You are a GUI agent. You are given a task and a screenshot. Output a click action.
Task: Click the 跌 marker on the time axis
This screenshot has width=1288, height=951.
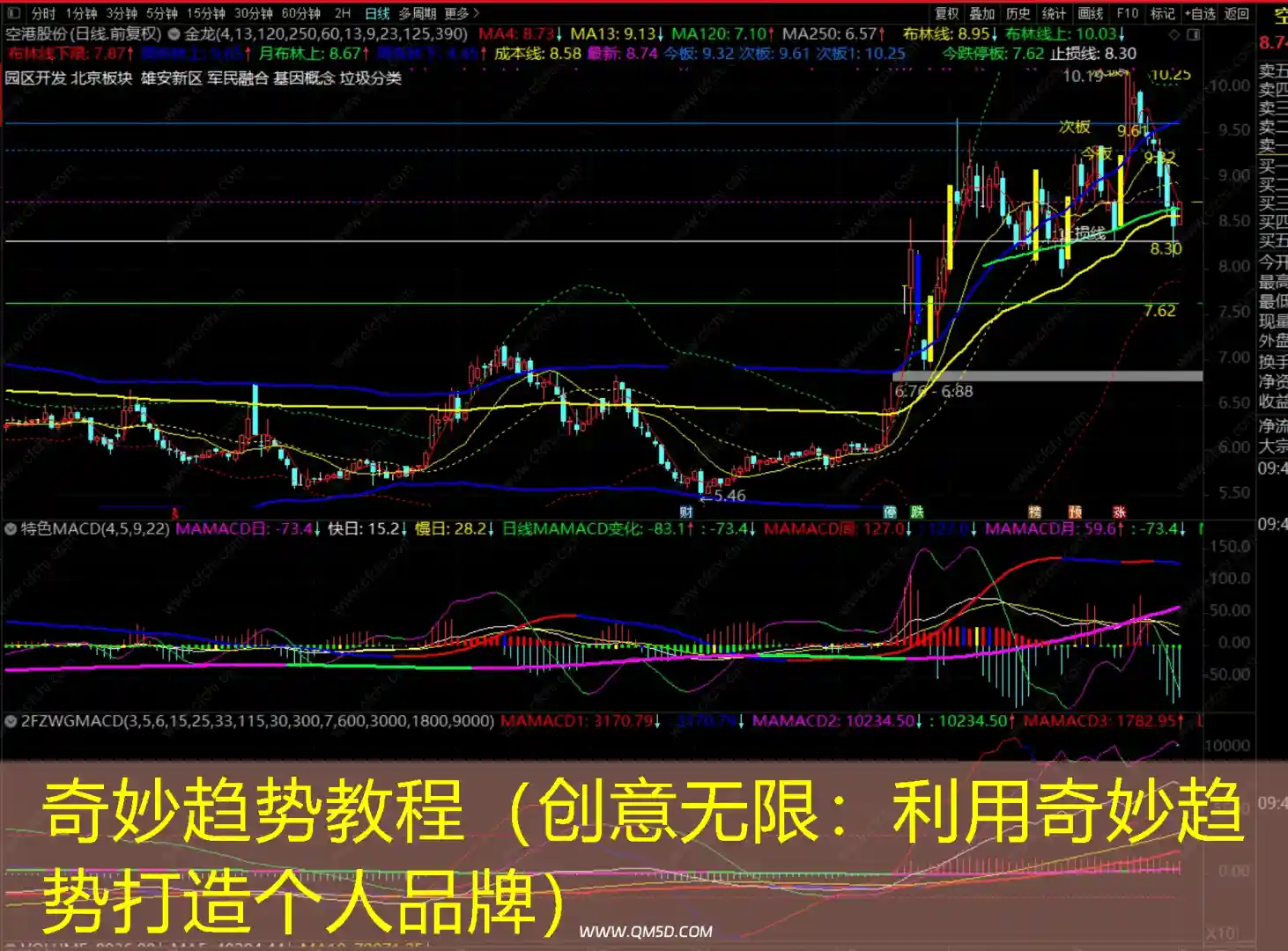pyautogui.click(x=917, y=512)
